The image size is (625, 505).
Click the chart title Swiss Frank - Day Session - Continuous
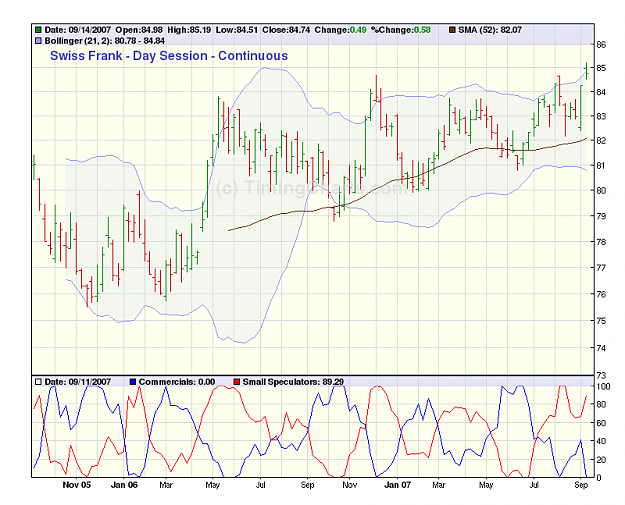[x=169, y=56]
